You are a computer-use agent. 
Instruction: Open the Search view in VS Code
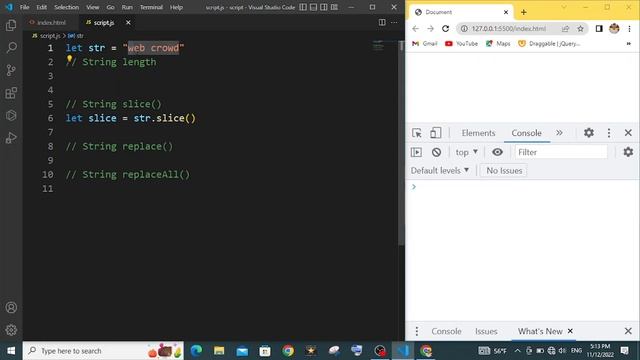click(11, 47)
